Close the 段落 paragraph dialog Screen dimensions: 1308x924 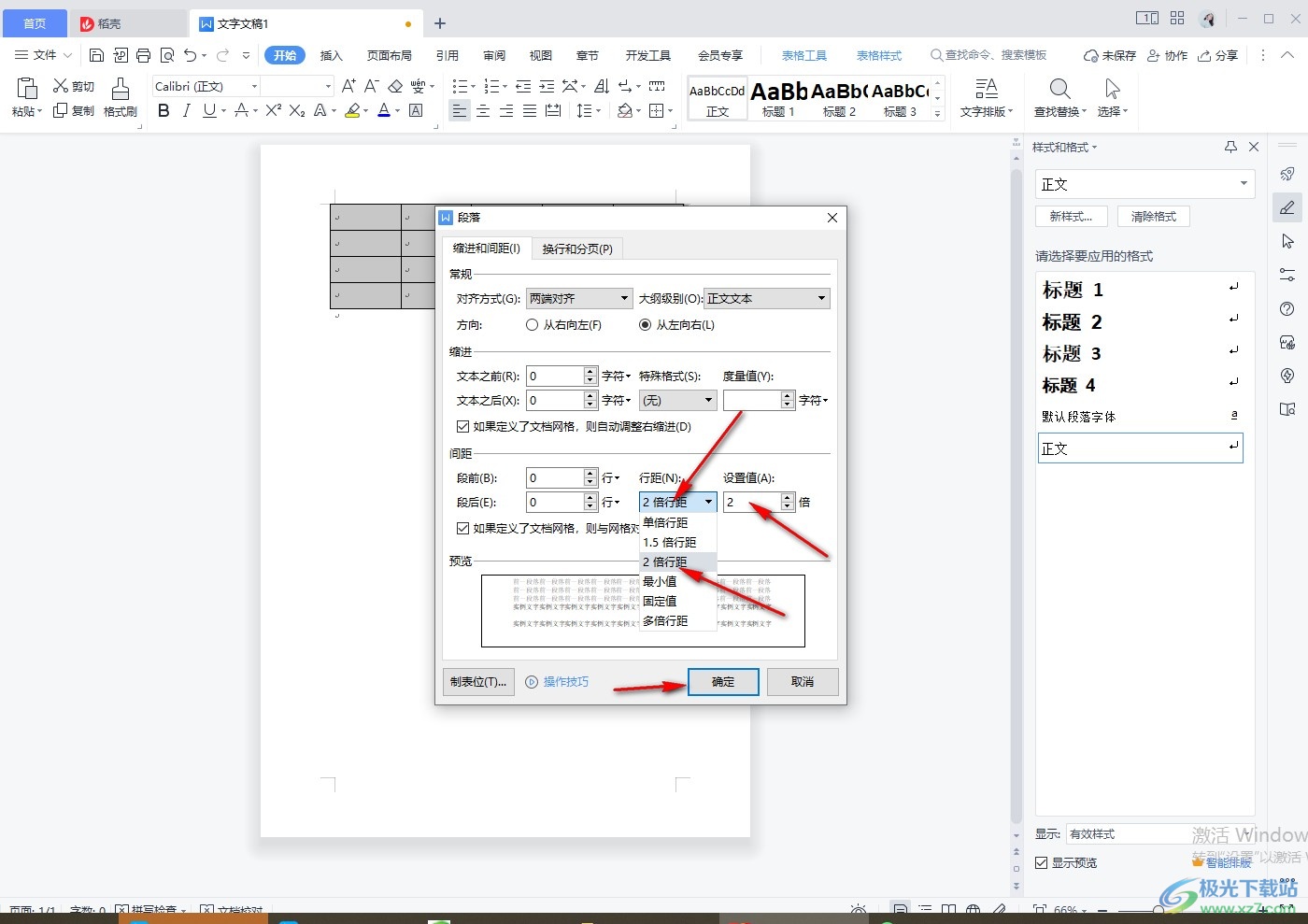pos(832,218)
